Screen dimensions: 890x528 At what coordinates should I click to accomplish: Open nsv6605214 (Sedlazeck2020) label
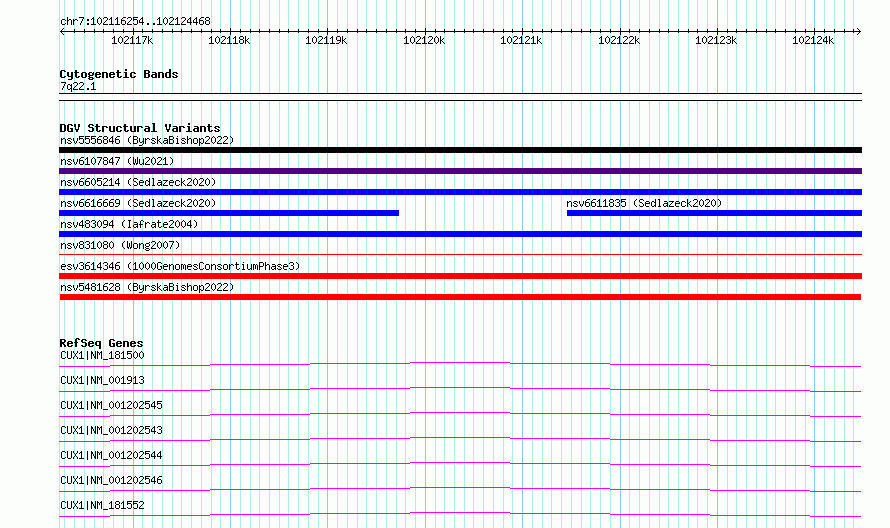point(138,182)
